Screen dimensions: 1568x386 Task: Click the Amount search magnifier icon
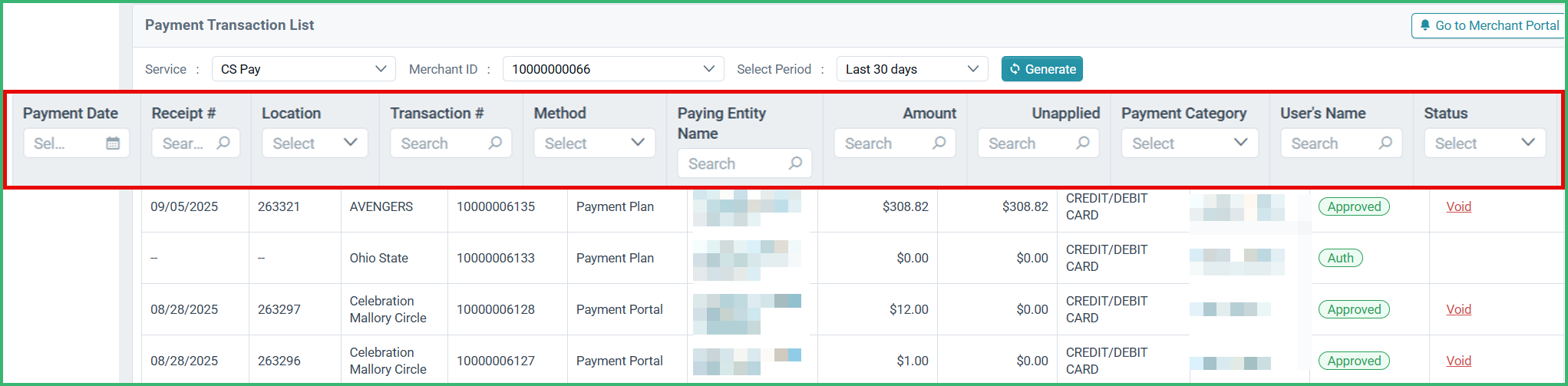tap(939, 143)
